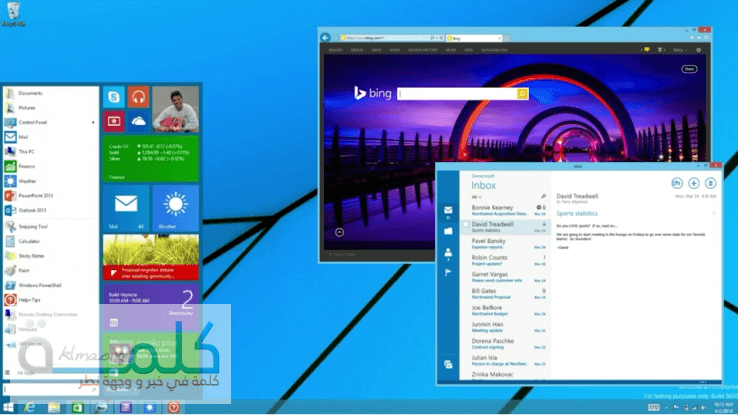
Task: Open the Weather sun tile
Action: coord(176,208)
